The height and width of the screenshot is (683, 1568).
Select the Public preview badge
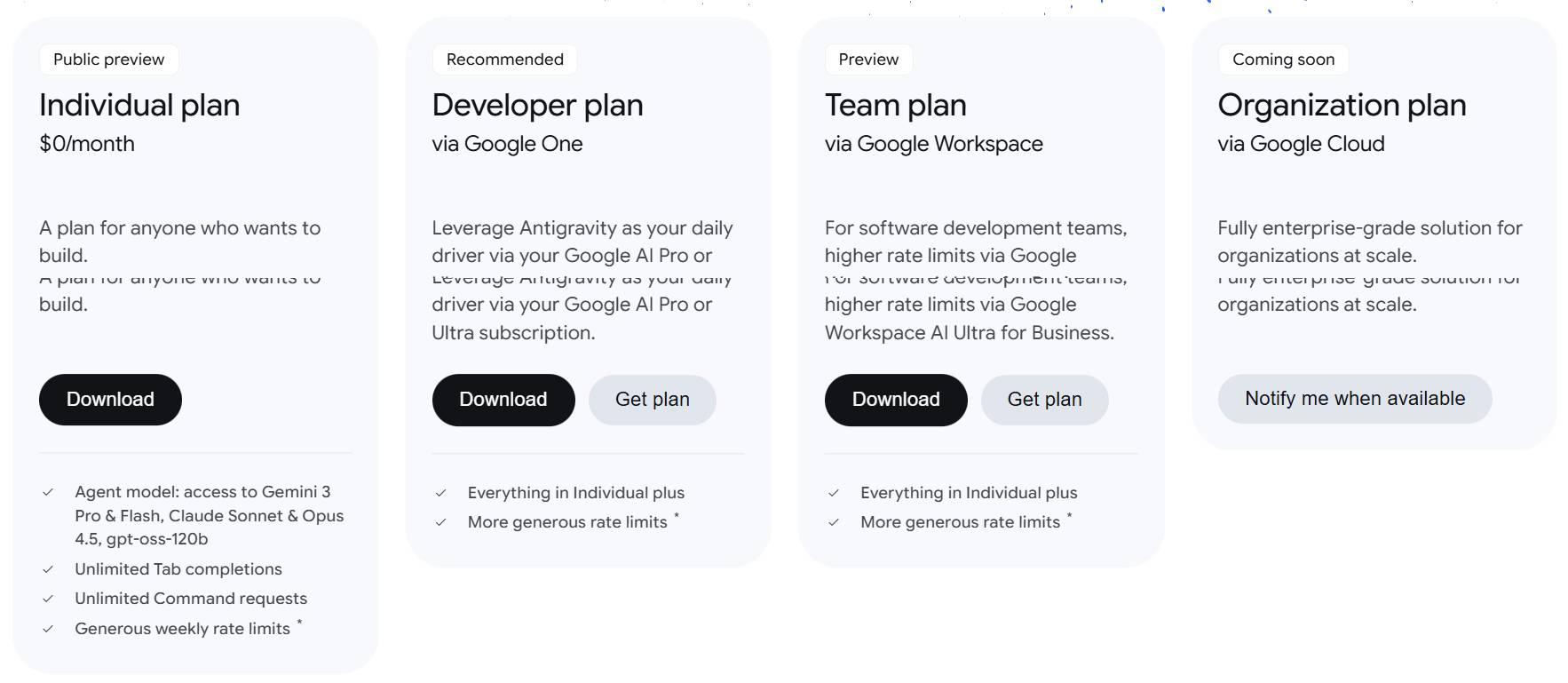pos(109,60)
